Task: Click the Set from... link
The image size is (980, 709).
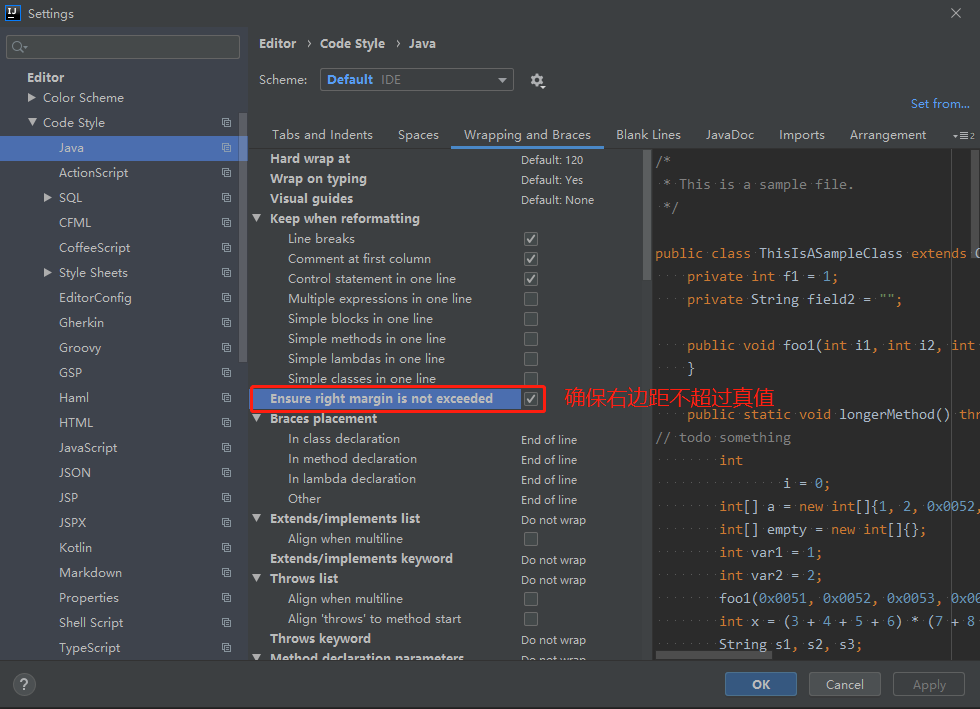Action: pos(940,104)
